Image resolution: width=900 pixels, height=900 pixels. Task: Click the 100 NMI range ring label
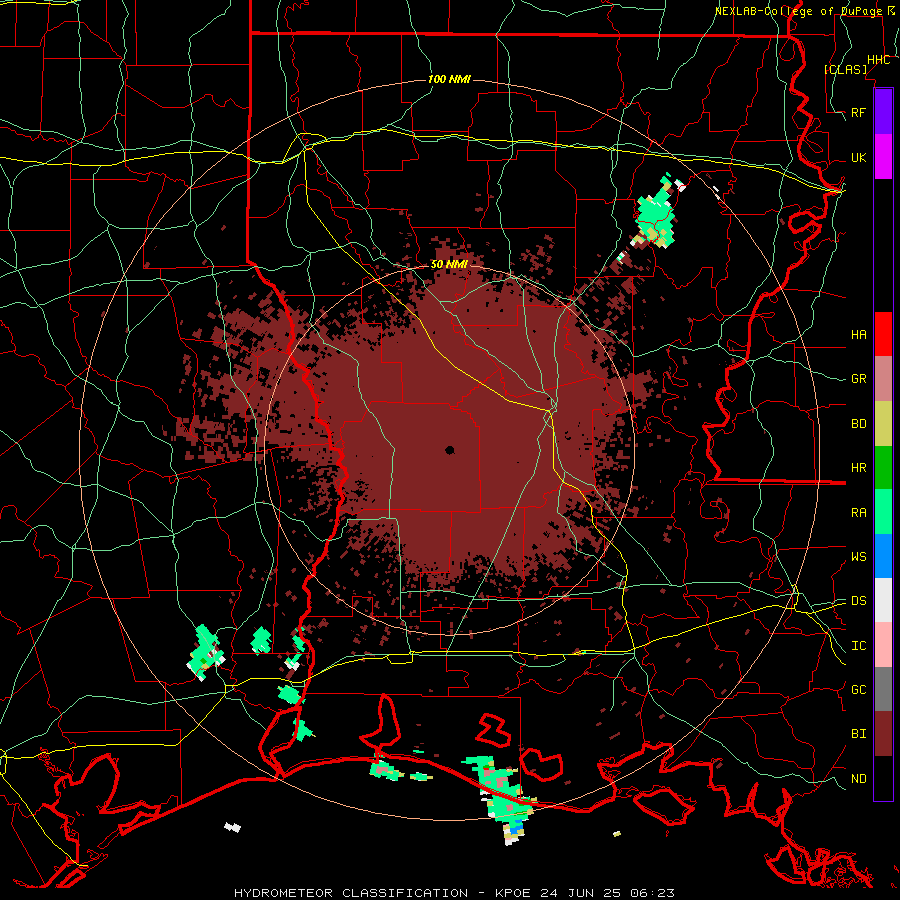coord(449,79)
